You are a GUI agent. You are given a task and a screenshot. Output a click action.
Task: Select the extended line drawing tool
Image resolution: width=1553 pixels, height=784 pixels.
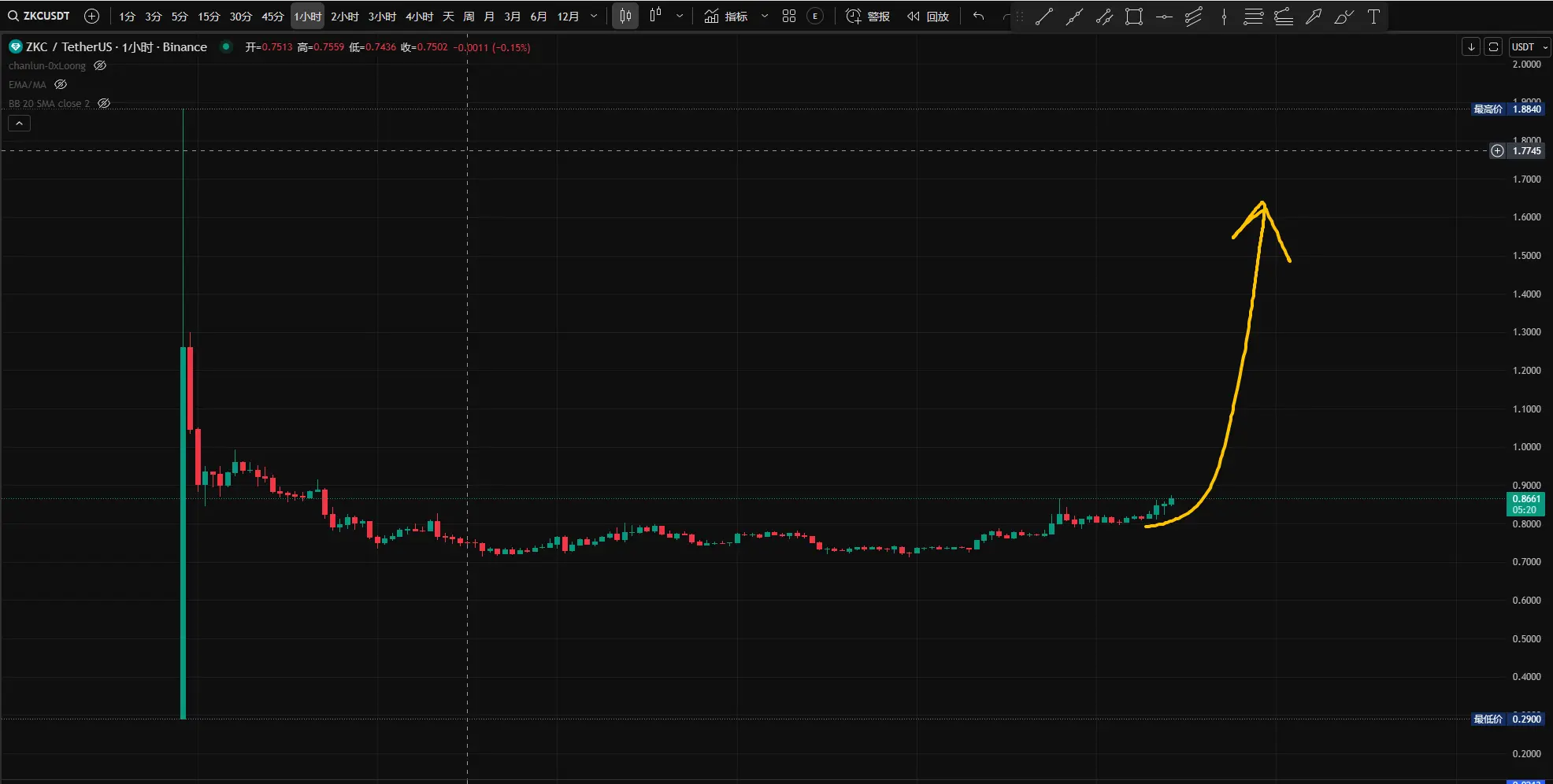[x=1074, y=17]
